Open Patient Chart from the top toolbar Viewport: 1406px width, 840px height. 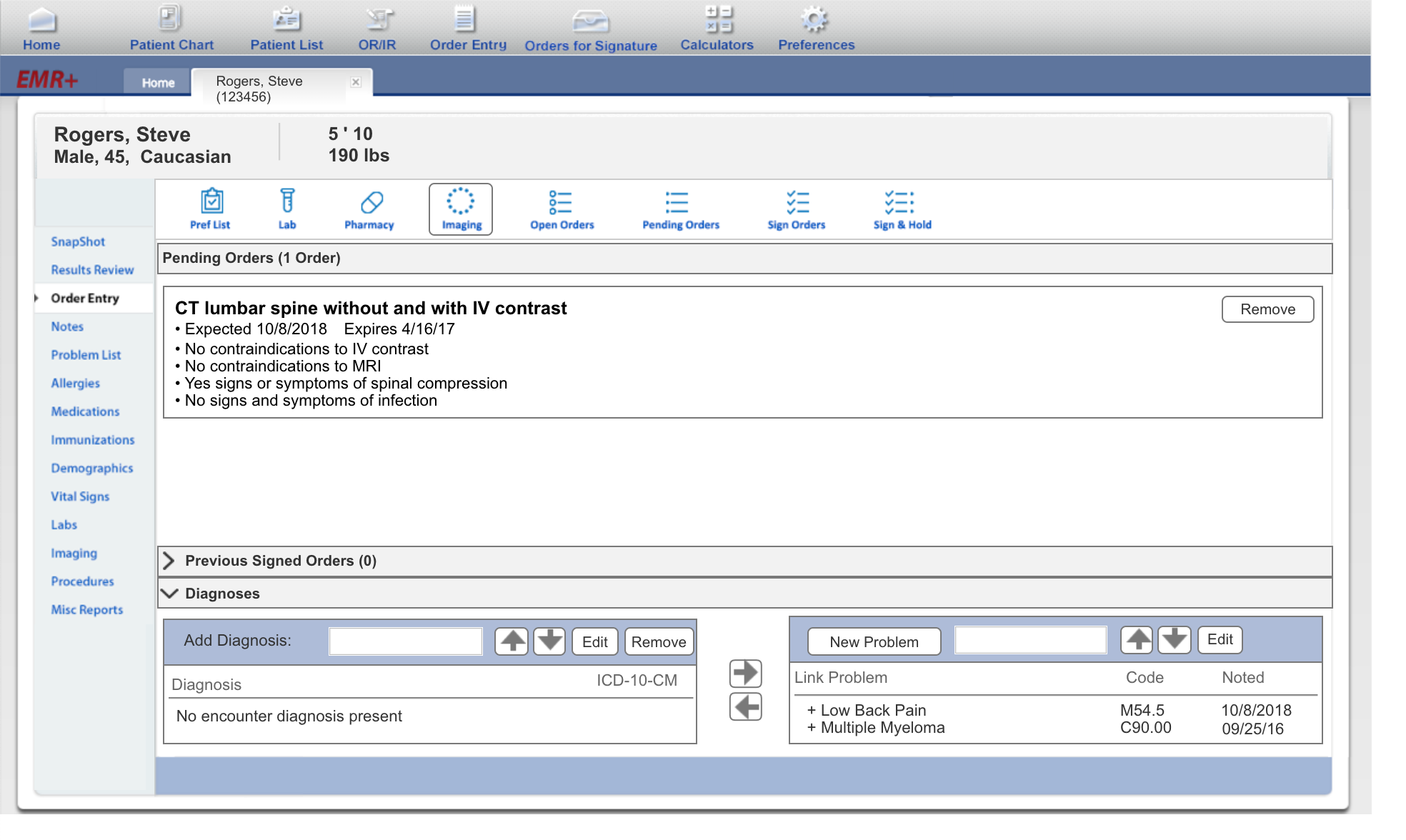point(171,29)
